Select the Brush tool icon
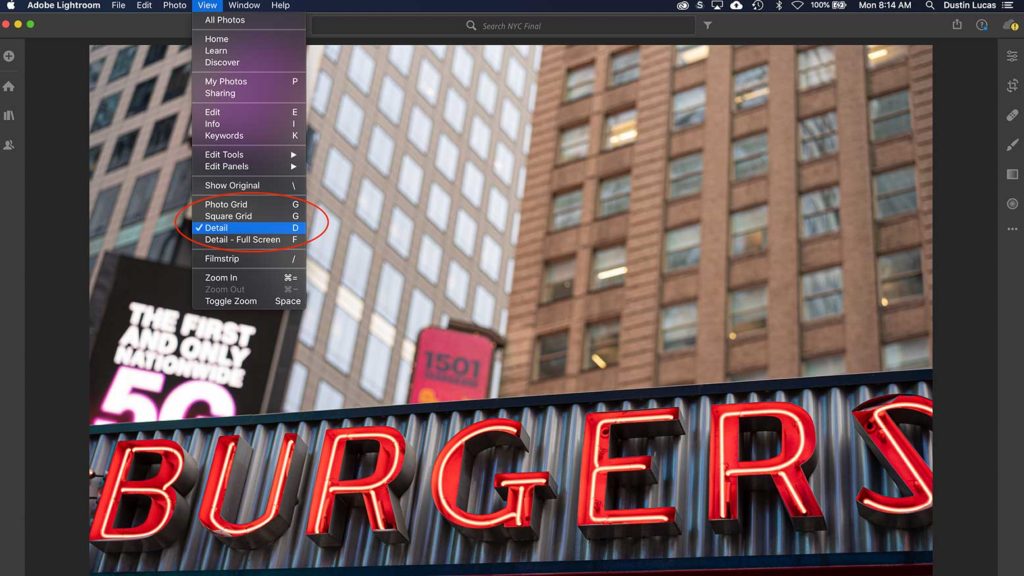 tap(1012, 145)
